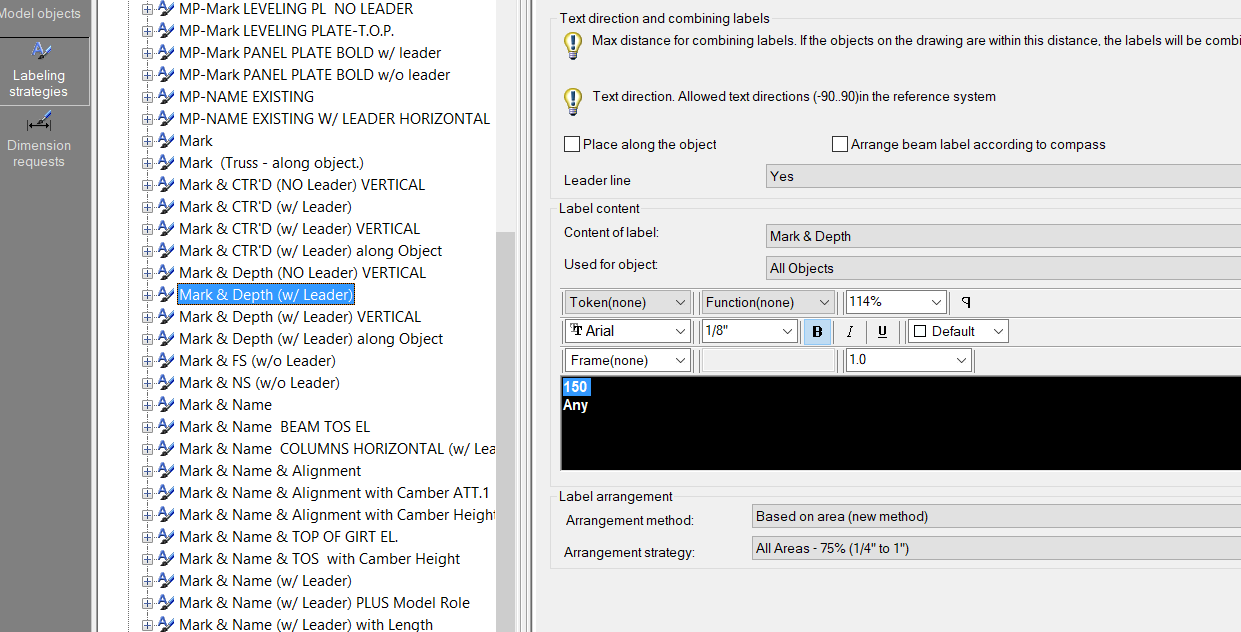Screen dimensions: 1241x632
Task: Select 'Mark & CTR'D (w/ Leader) along Object' item
Action: (x=310, y=251)
